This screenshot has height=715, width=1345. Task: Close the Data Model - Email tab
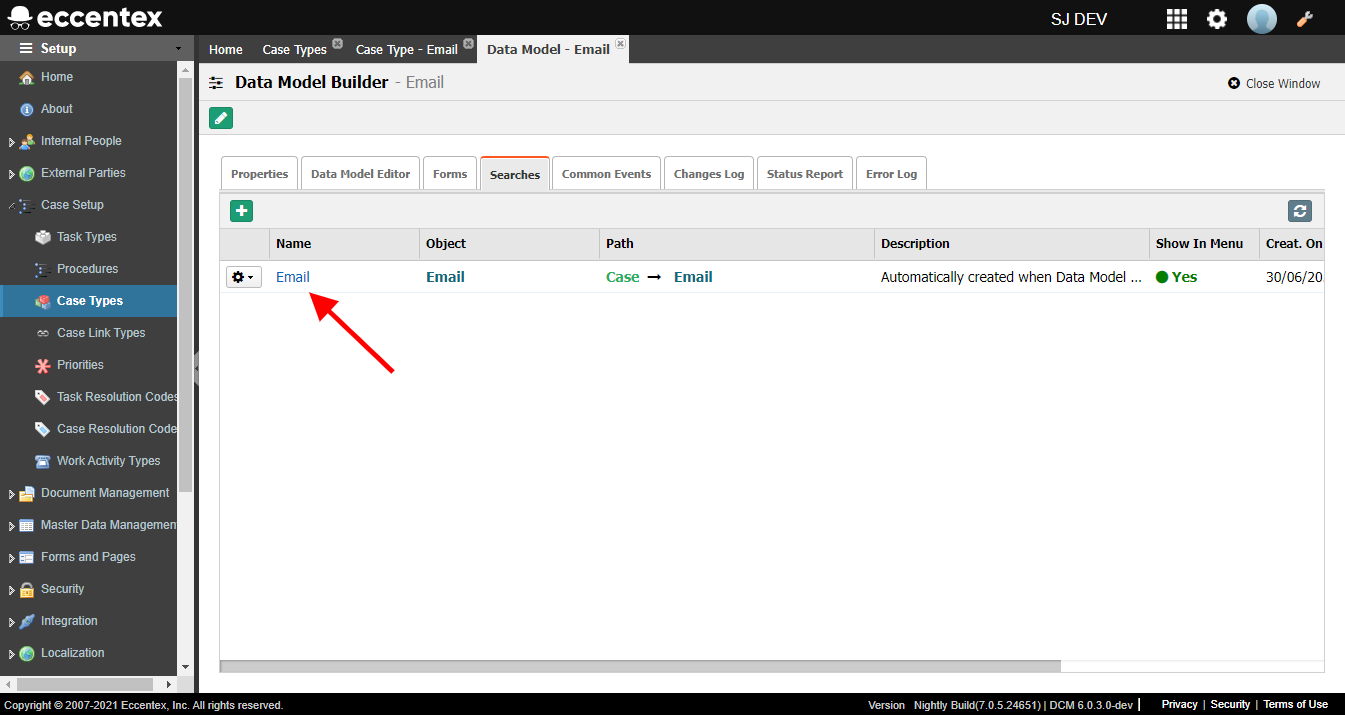pos(620,44)
